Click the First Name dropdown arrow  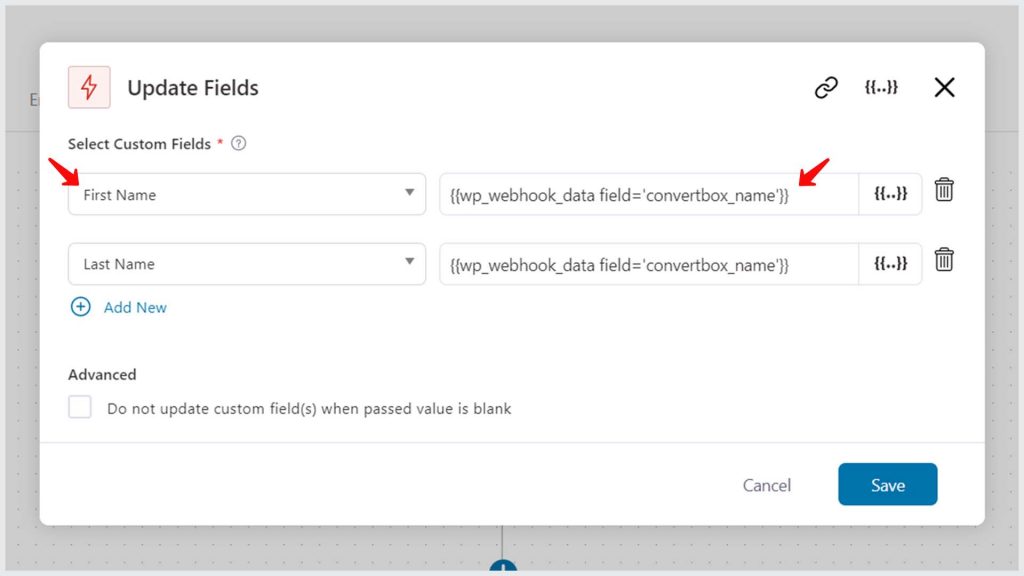pos(409,192)
